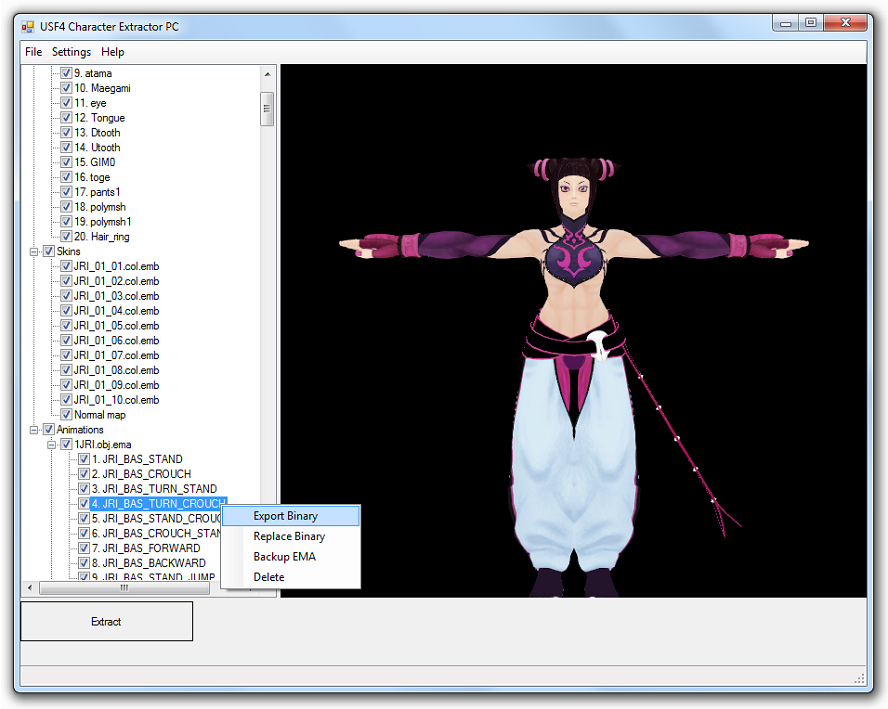
Task: Click the vertical scrollbar thumb in tree
Action: pos(267,109)
